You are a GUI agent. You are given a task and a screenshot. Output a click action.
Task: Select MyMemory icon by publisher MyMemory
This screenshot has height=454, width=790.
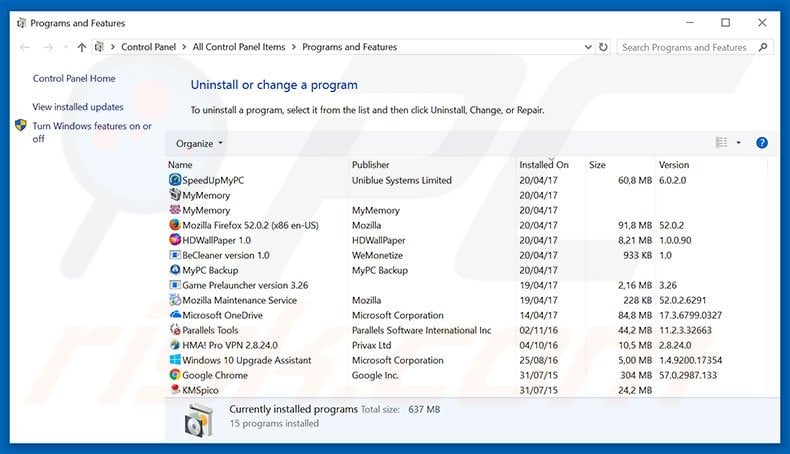point(175,210)
